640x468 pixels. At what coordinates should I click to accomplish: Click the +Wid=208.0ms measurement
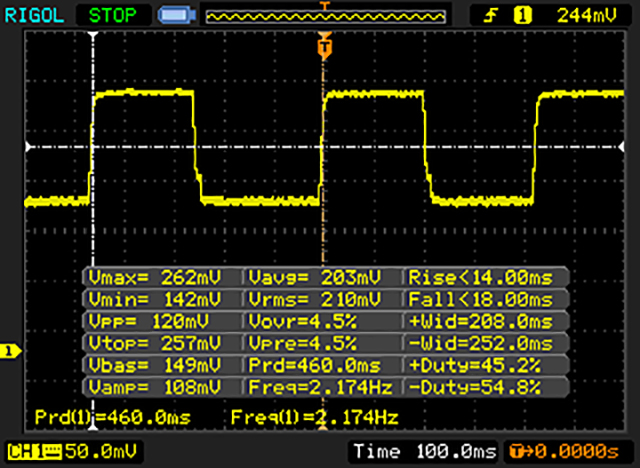[480, 322]
